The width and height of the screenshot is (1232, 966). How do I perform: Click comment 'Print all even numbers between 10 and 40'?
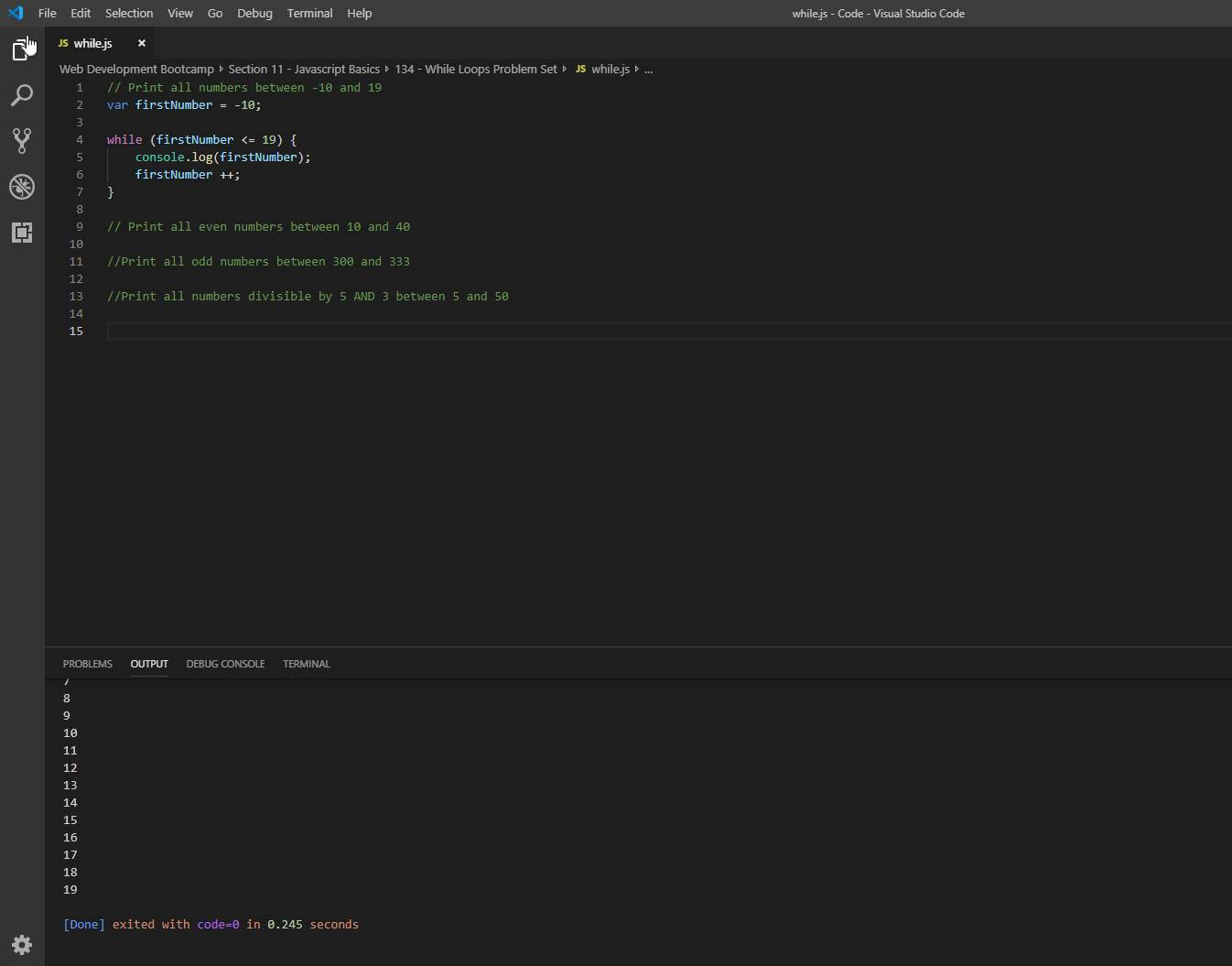[258, 227]
